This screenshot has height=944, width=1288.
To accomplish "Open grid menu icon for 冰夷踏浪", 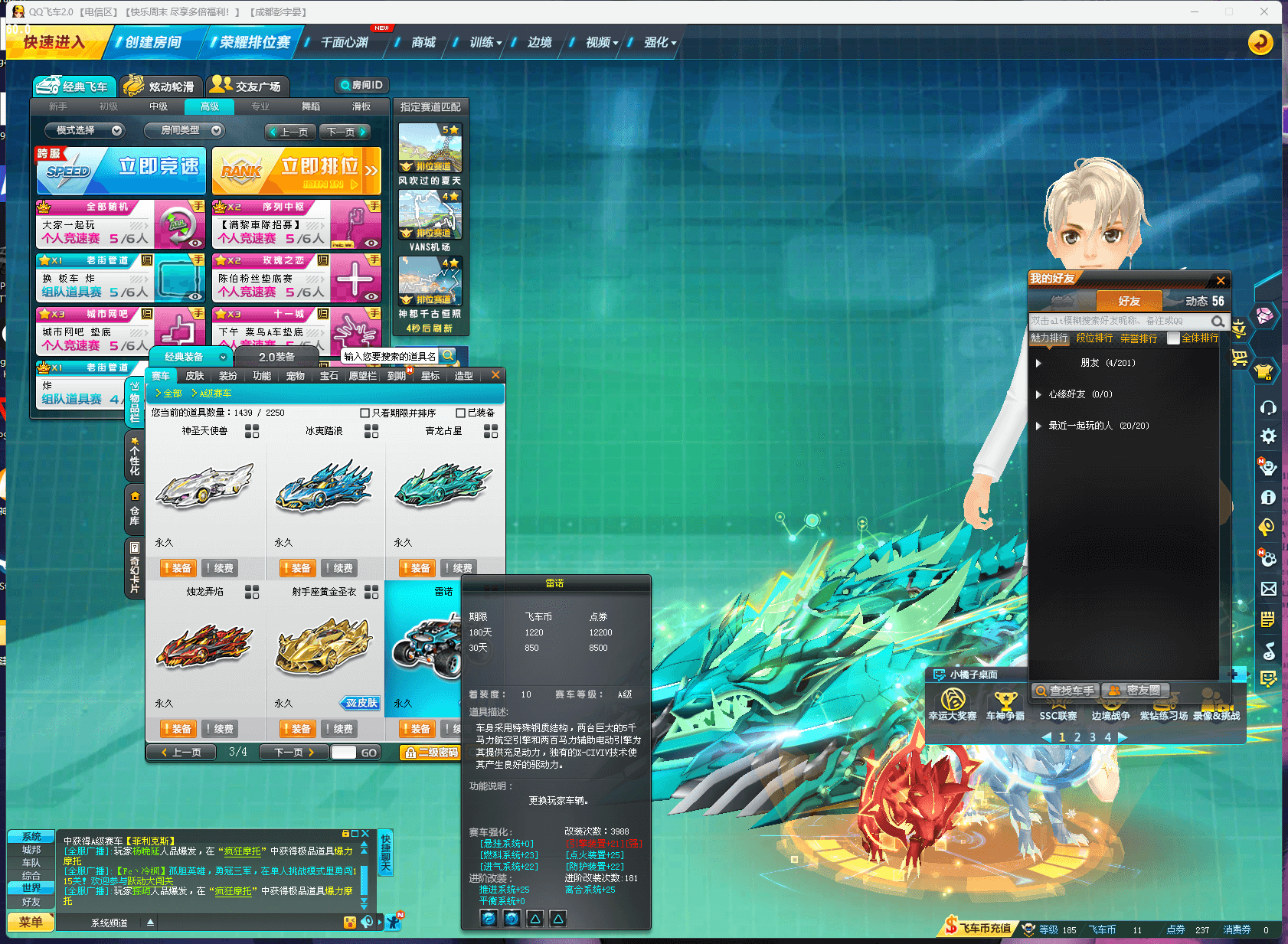I will 371,432.
